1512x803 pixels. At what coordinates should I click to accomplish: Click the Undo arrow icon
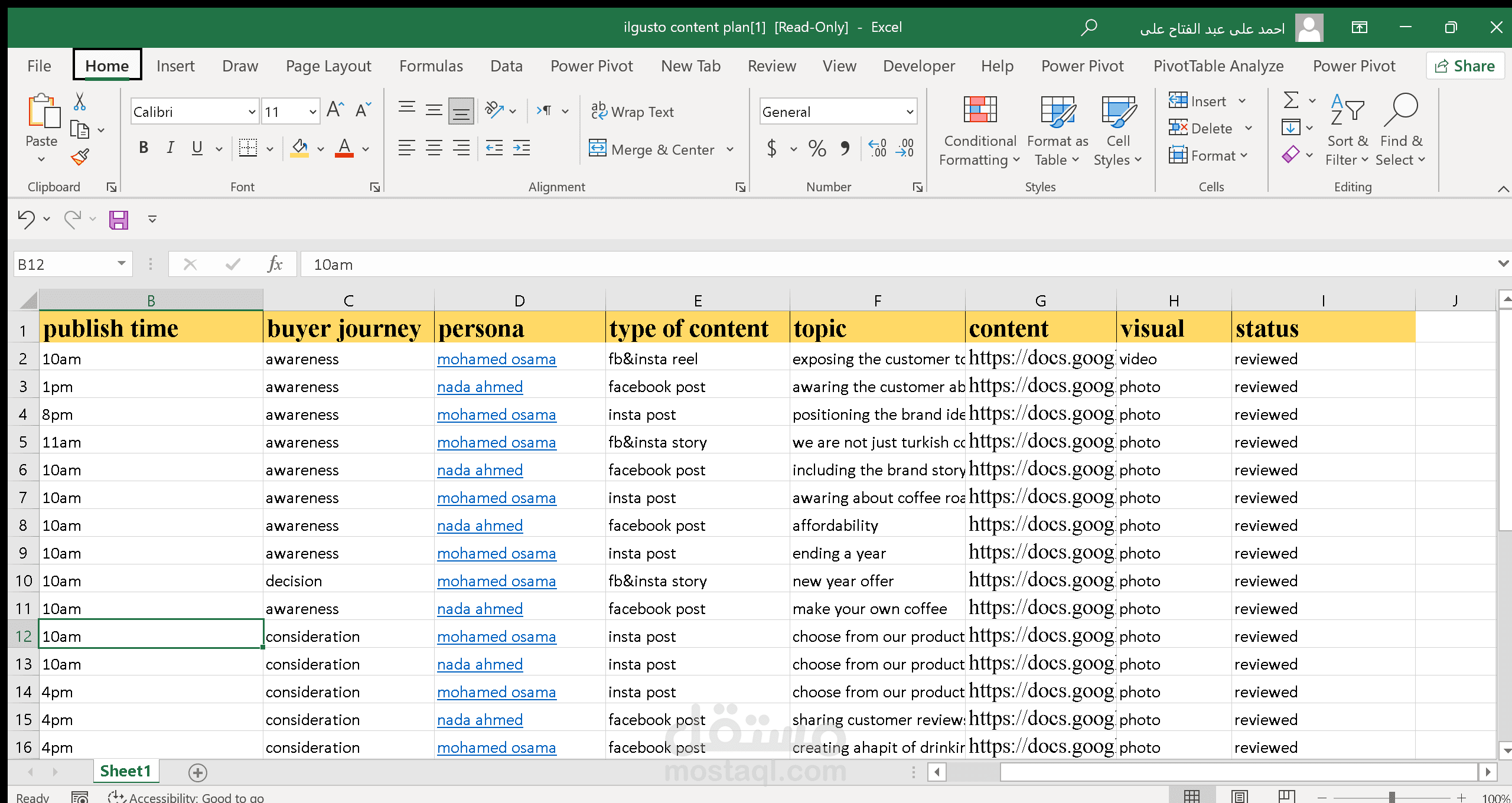coord(26,220)
